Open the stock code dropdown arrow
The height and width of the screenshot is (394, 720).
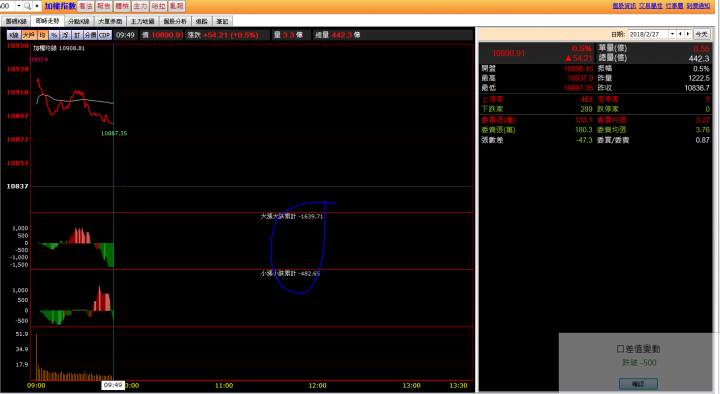[x=19, y=6]
